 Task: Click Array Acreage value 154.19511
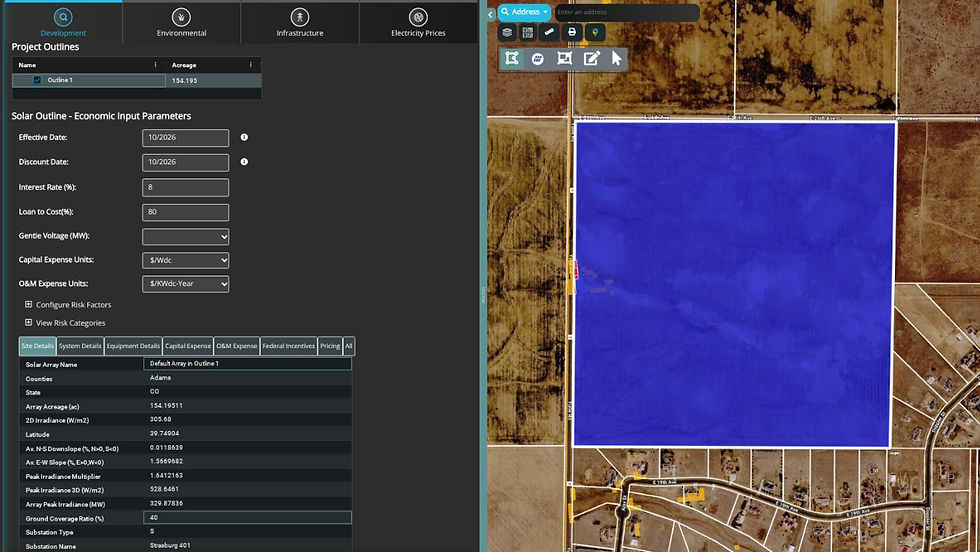166,406
